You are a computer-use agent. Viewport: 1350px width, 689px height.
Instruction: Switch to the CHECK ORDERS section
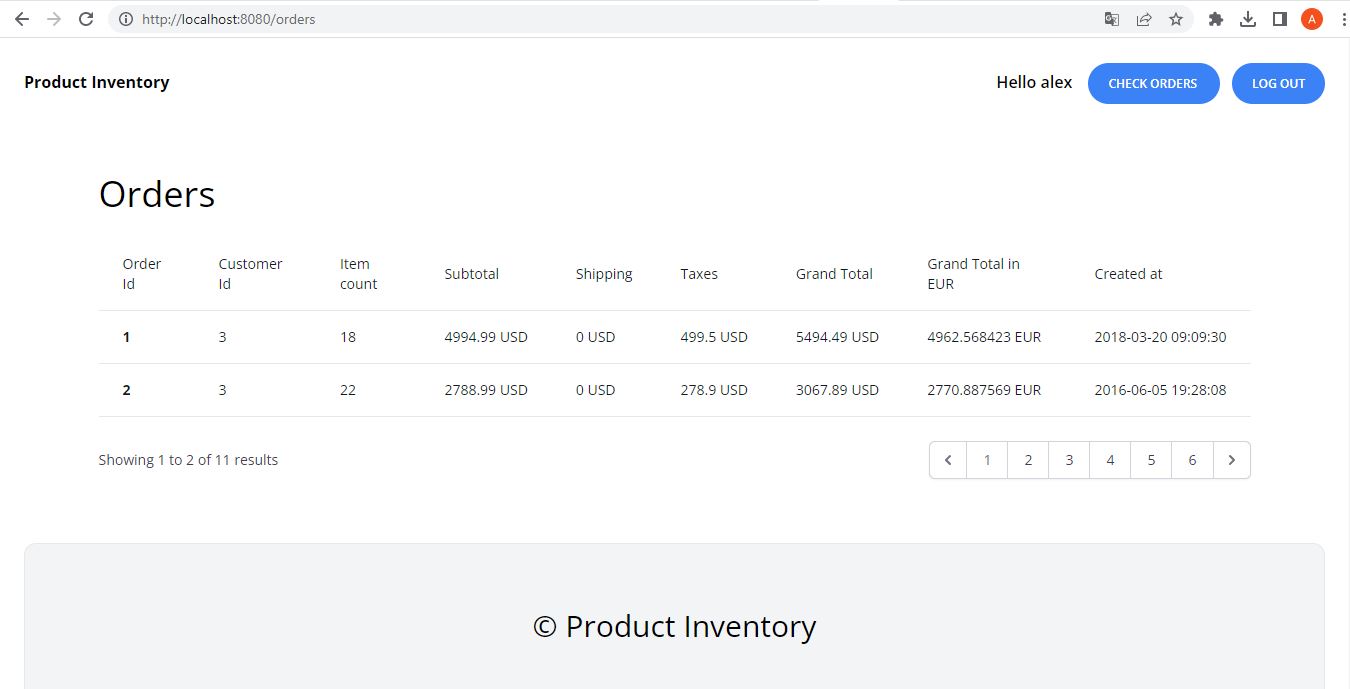coord(1153,83)
